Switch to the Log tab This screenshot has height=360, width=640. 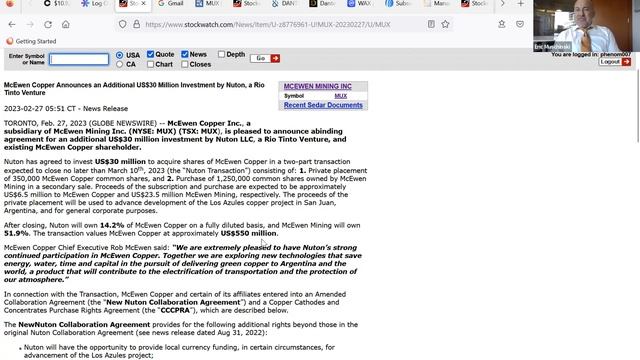[x=95, y=4]
